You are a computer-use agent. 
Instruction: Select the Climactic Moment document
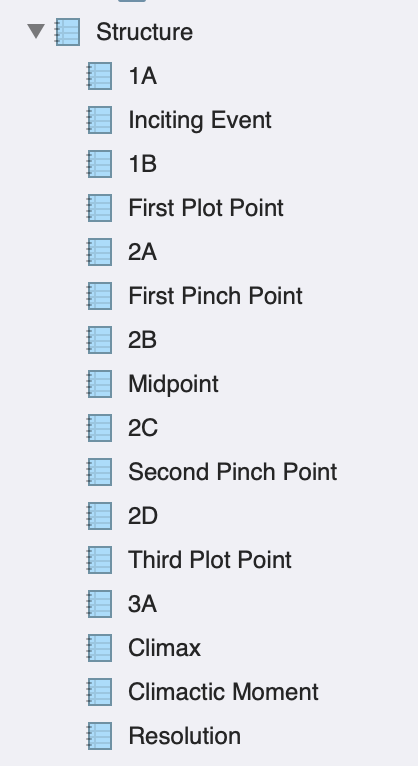tap(223, 692)
